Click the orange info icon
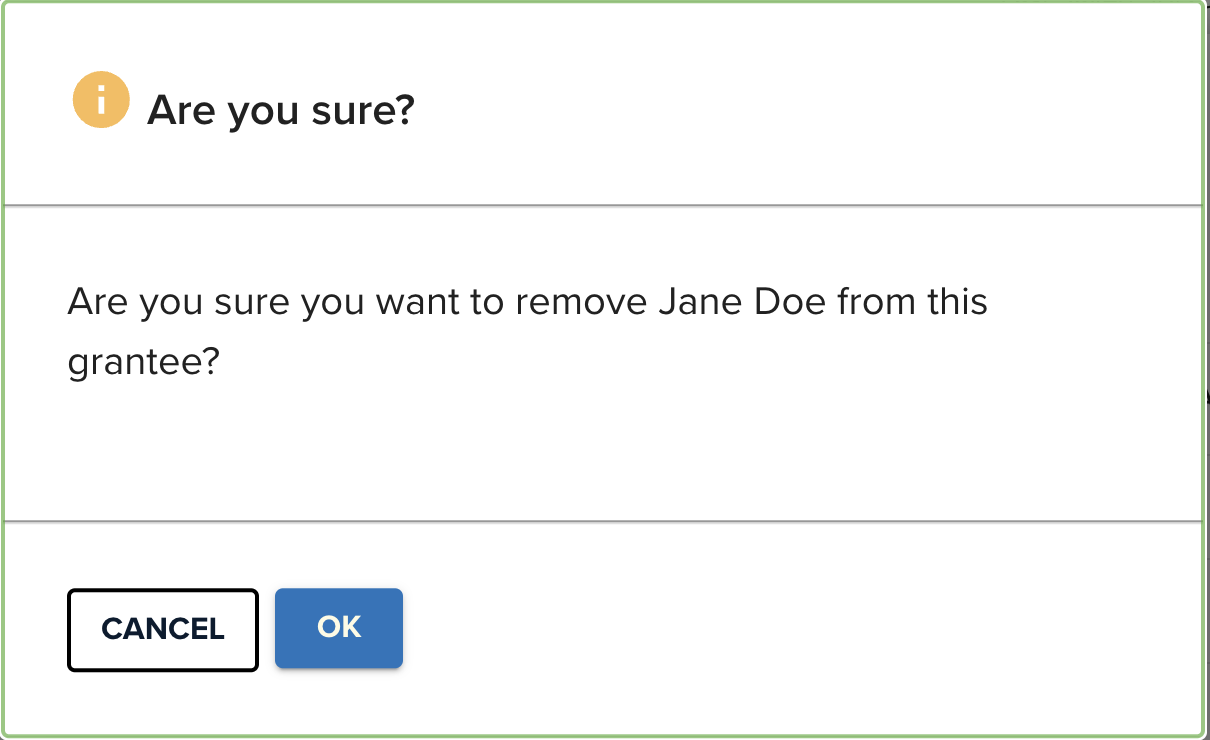This screenshot has height=740, width=1210. 101,100
